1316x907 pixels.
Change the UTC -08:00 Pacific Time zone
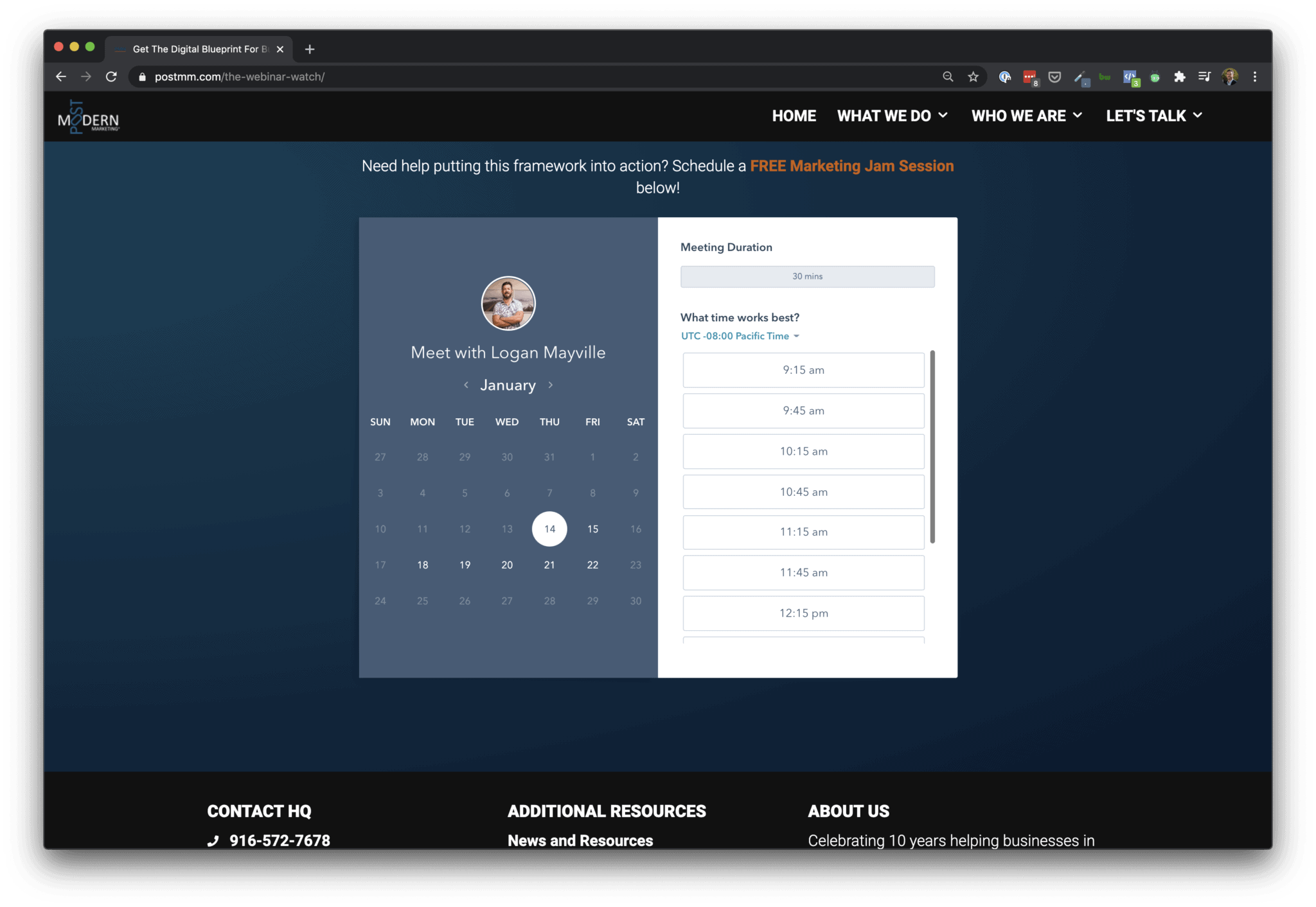coord(740,336)
